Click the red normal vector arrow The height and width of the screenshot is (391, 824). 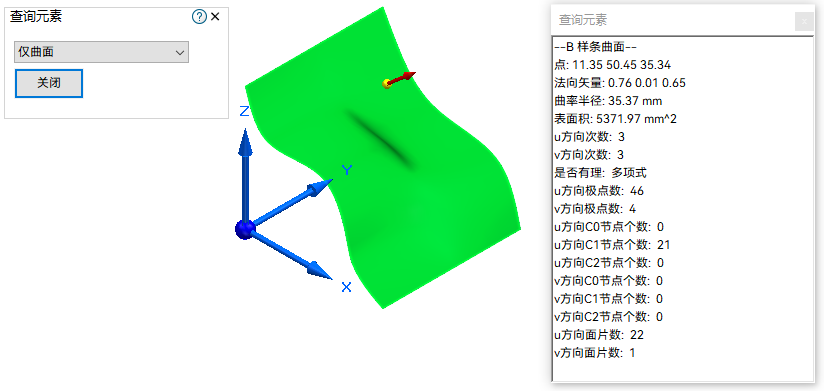pos(404,77)
